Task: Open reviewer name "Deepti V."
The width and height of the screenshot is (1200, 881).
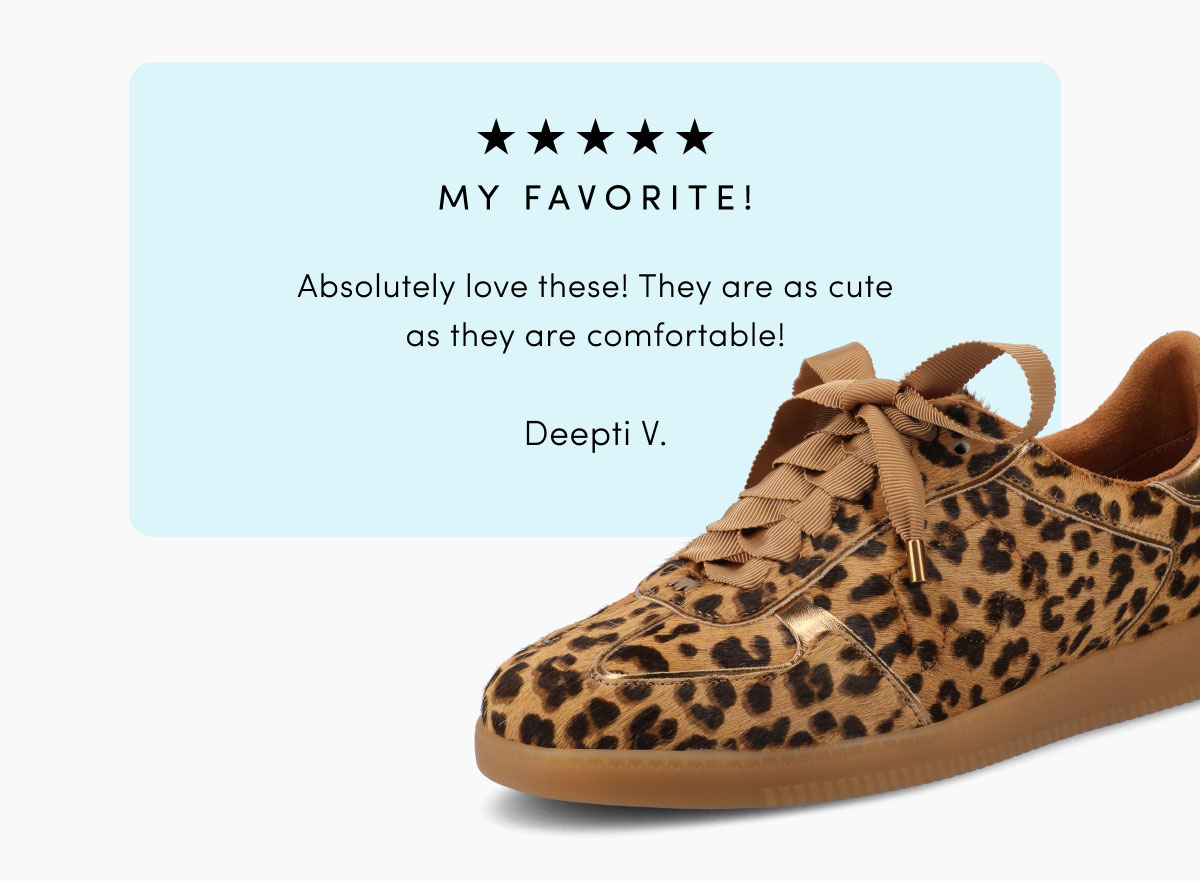Action: click(x=595, y=434)
